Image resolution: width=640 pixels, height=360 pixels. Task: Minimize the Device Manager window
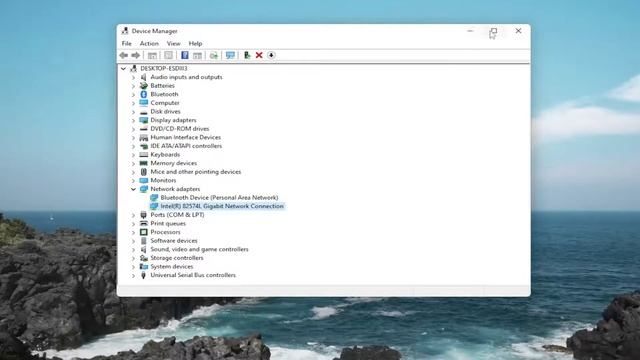(470, 31)
